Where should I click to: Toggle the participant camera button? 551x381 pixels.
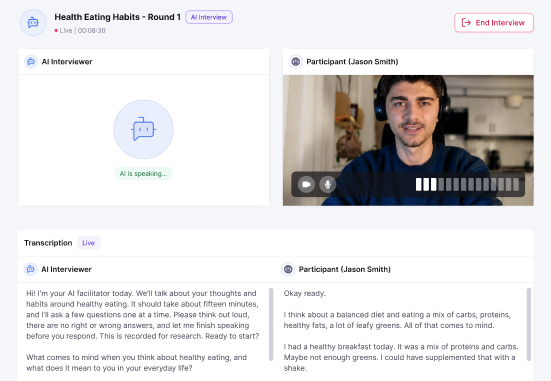(x=306, y=185)
